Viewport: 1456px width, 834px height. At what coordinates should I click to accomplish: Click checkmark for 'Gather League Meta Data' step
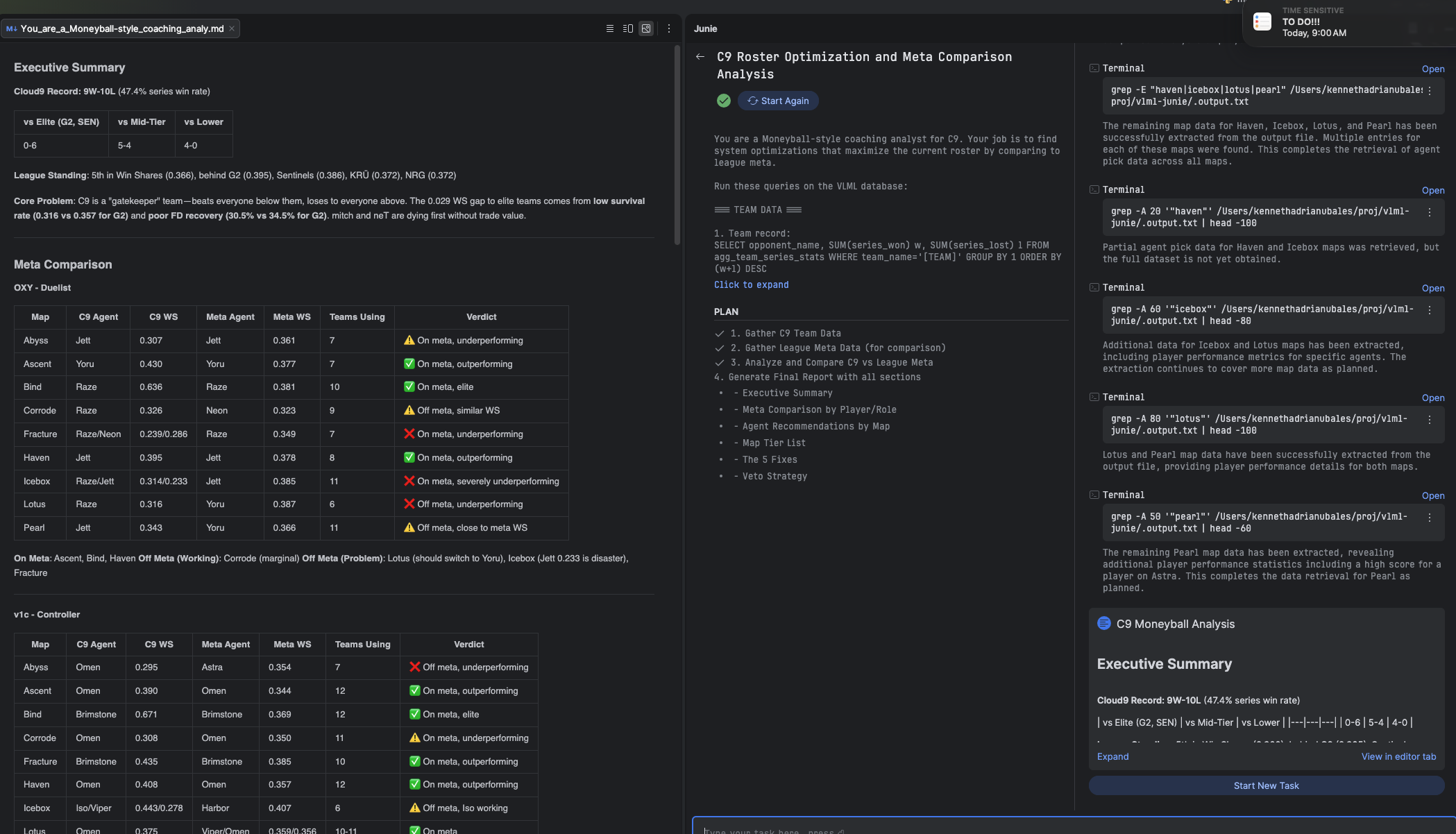coord(720,348)
